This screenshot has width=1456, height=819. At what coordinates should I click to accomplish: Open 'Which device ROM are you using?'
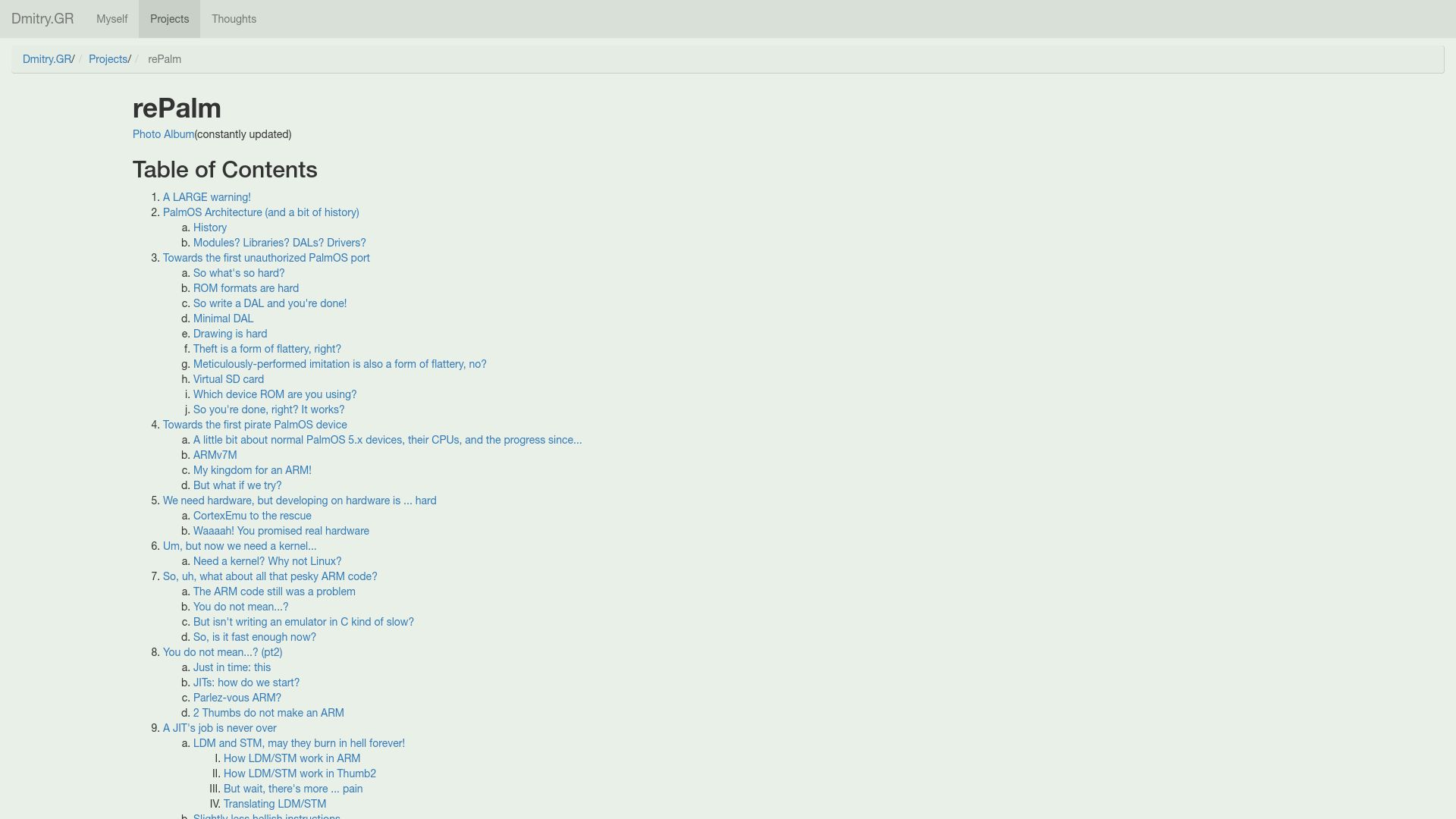tap(275, 394)
